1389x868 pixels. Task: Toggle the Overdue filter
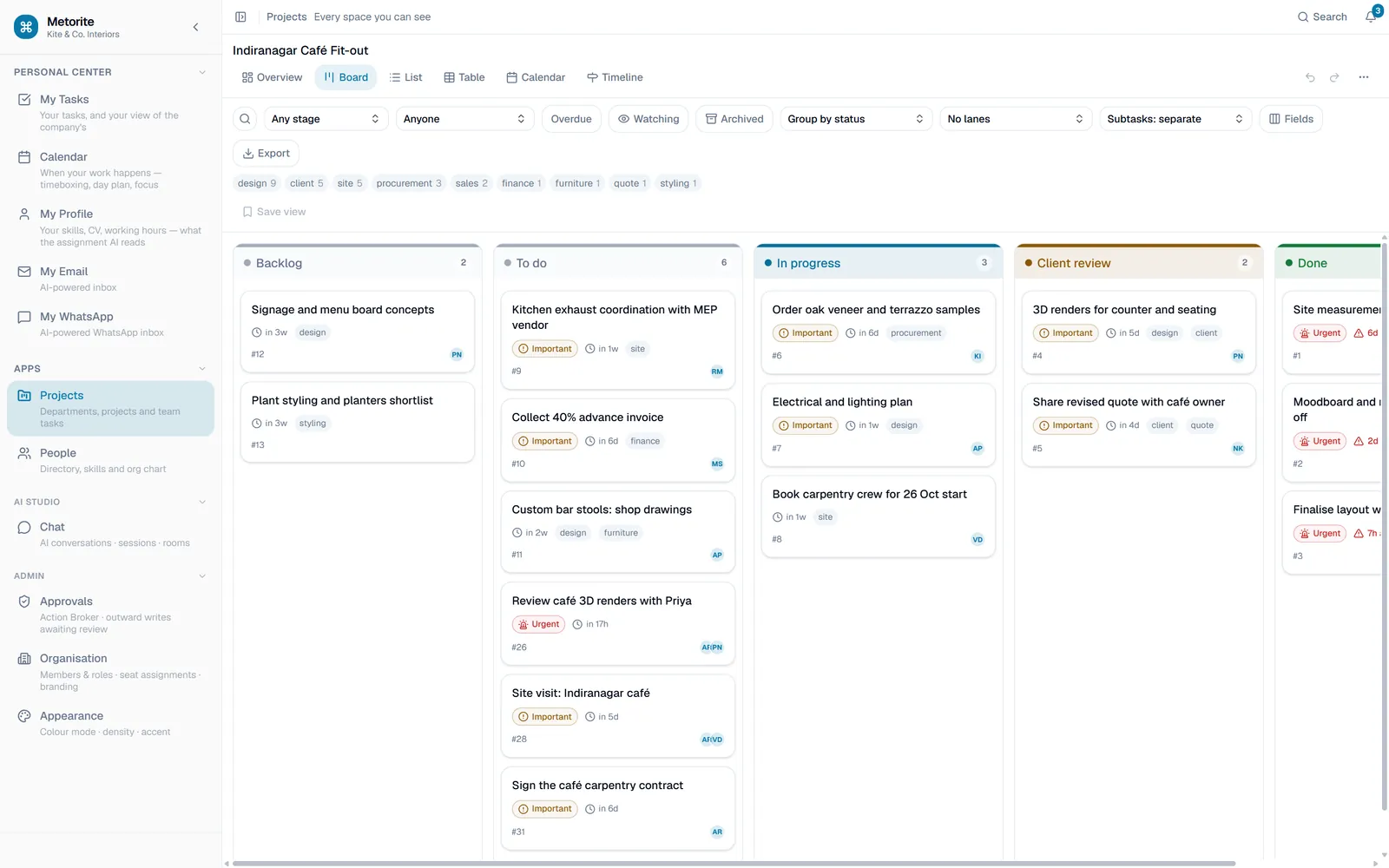571,119
